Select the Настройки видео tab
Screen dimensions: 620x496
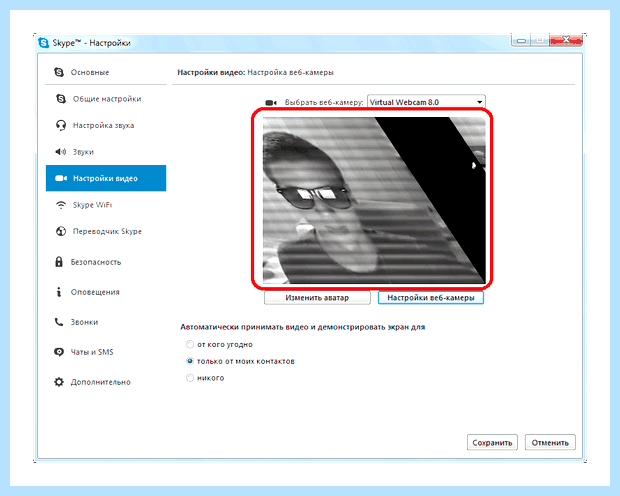click(x=106, y=178)
